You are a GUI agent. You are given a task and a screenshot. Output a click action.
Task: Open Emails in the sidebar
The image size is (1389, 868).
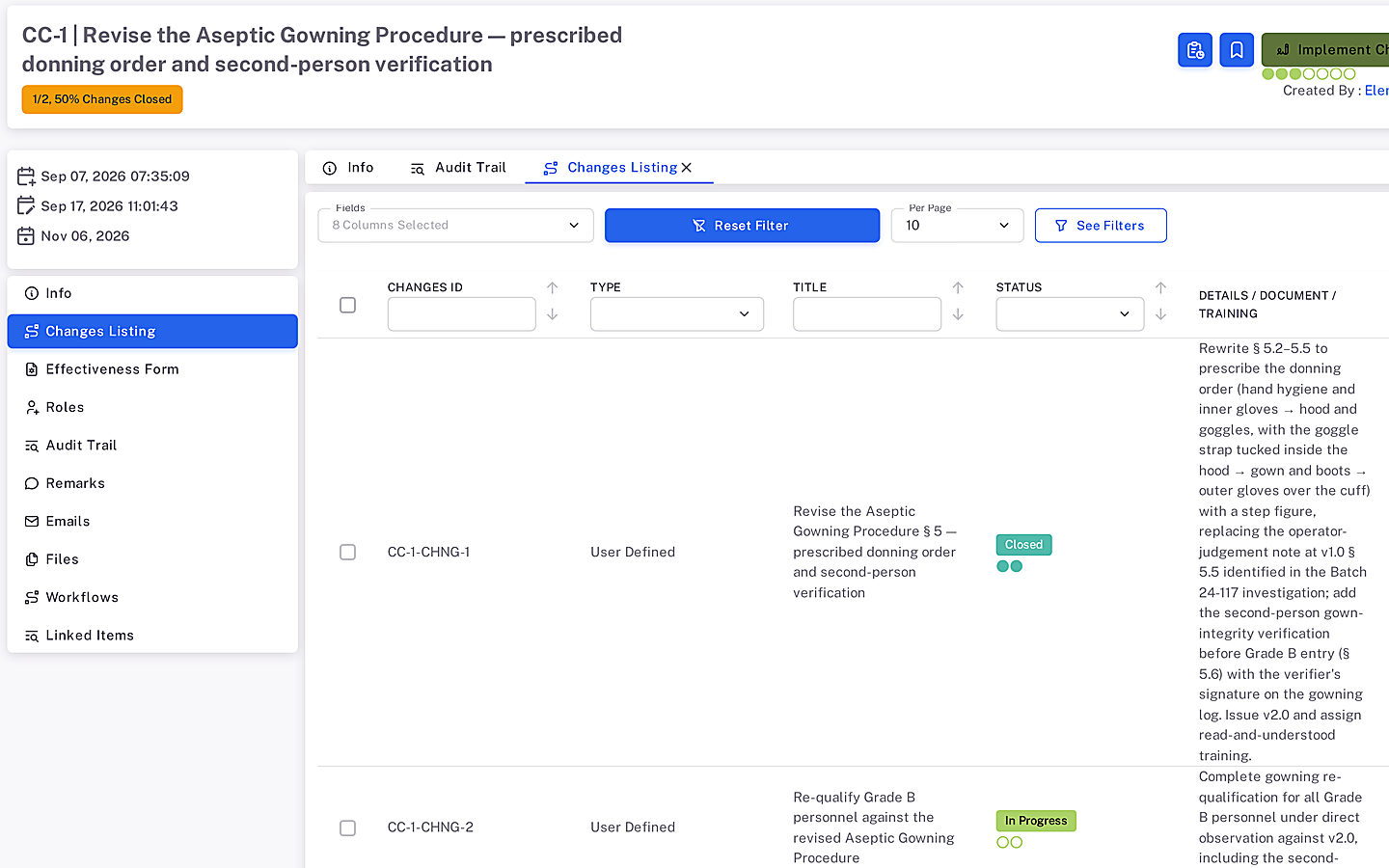point(152,521)
